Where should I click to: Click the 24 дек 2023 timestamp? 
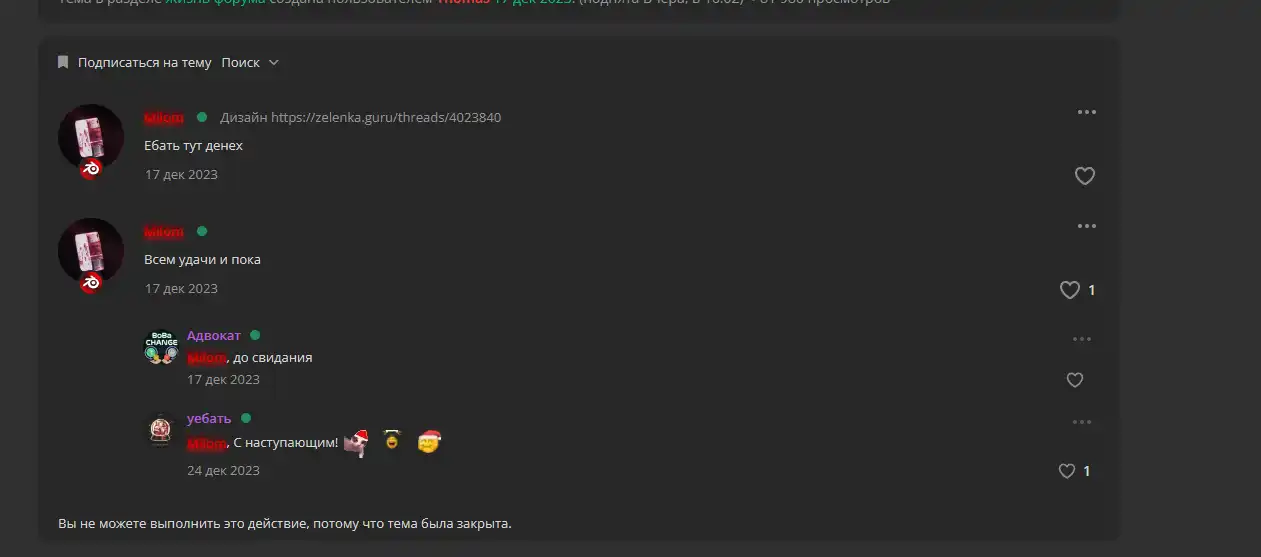coord(223,470)
